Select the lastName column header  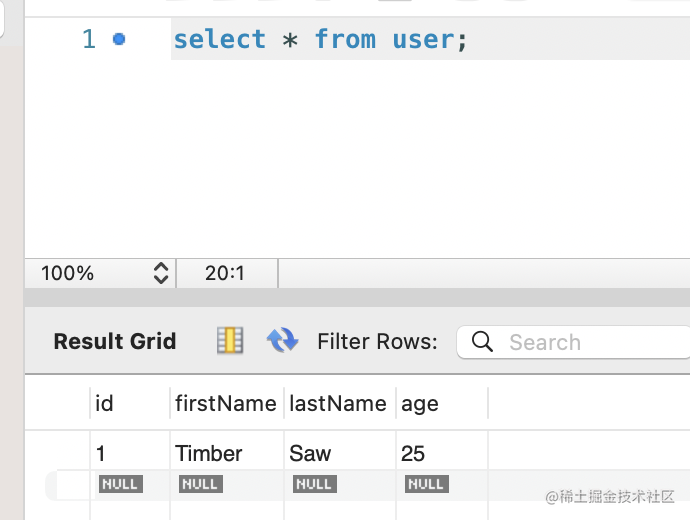coord(337,403)
